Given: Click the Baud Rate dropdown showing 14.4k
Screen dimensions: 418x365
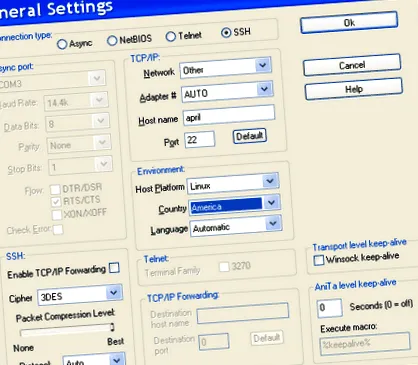Looking at the screenshot, I should (x=76, y=101).
